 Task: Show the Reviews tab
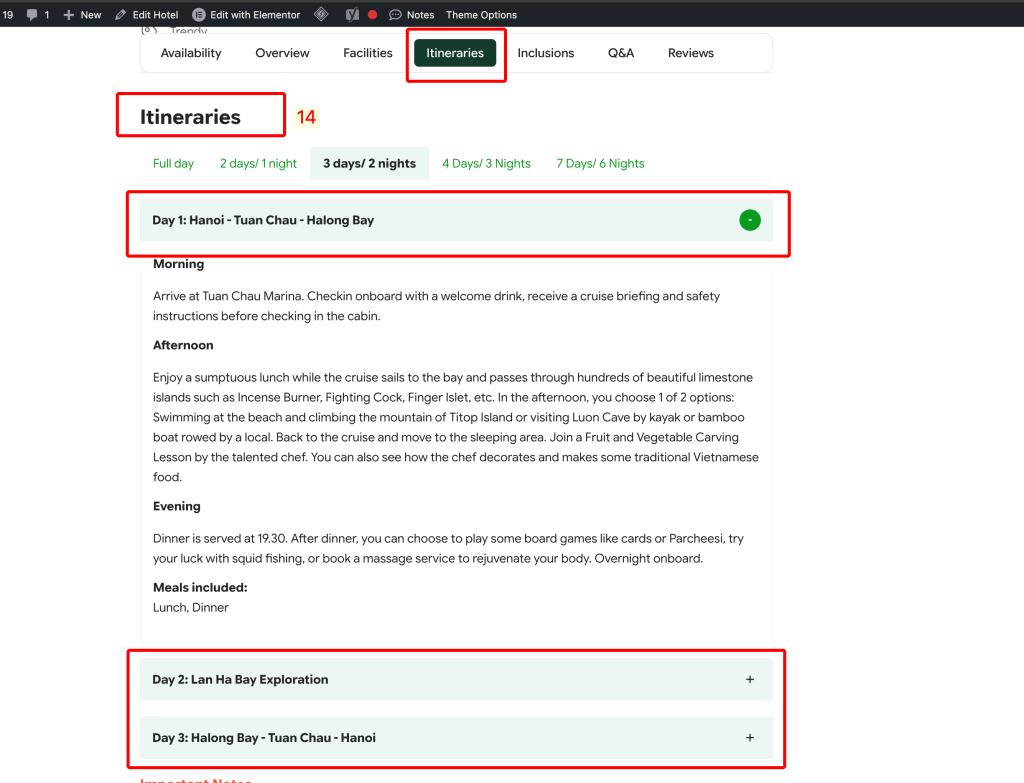[x=691, y=53]
